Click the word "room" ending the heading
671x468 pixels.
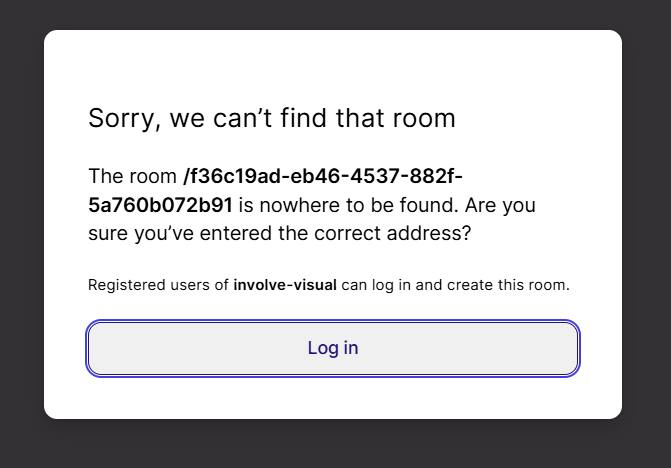tap(424, 118)
